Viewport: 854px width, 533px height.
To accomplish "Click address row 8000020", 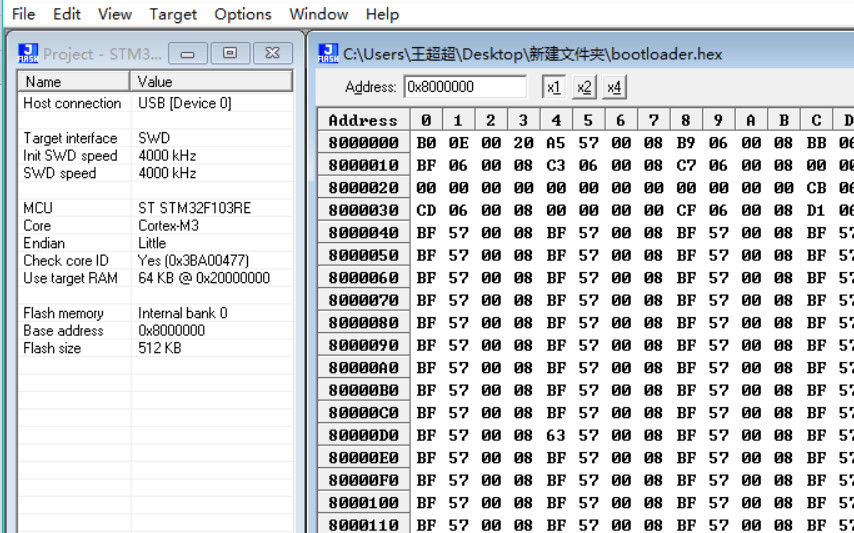I will click(x=363, y=188).
